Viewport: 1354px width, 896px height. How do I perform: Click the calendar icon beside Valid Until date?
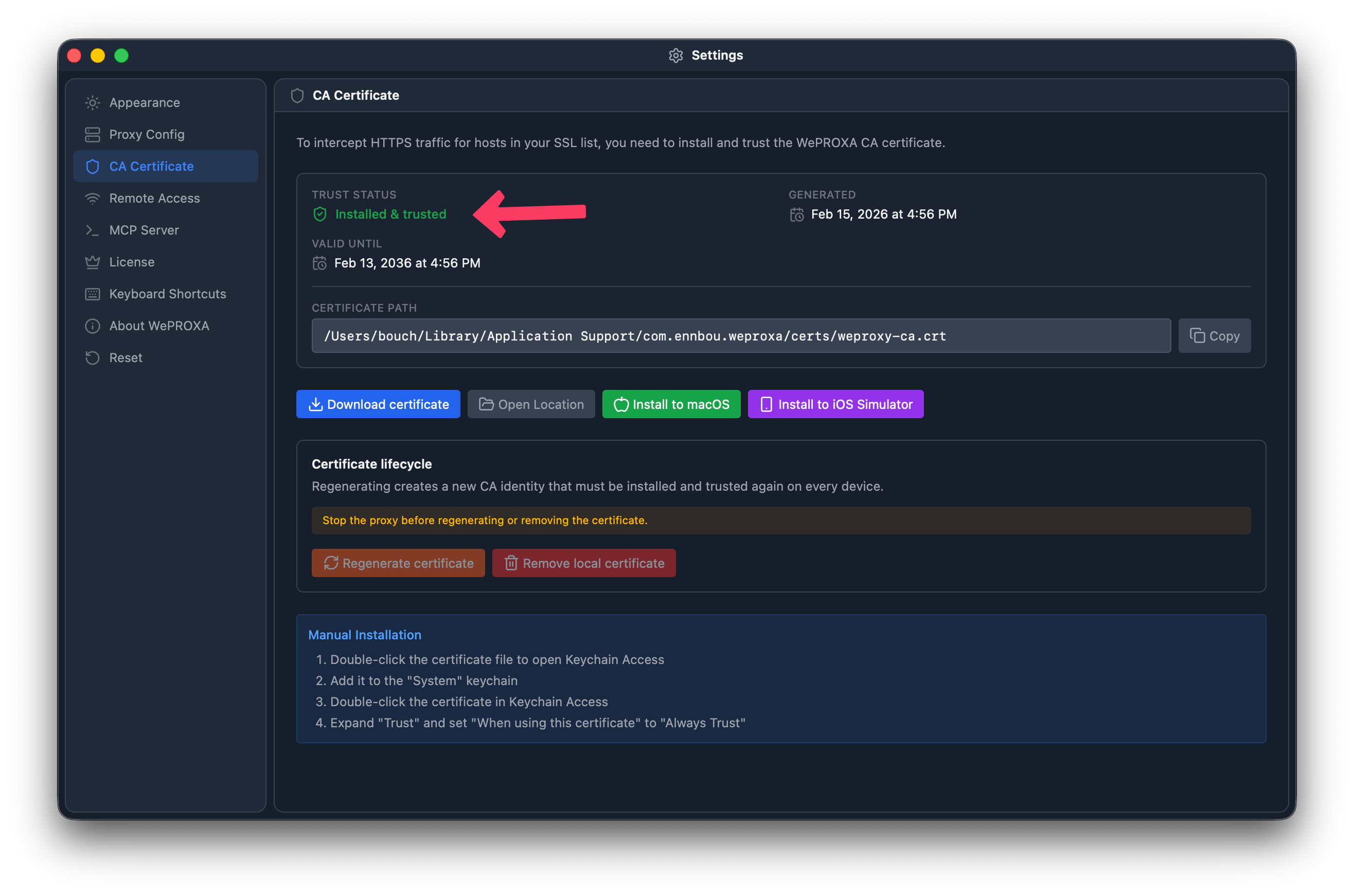[319, 263]
